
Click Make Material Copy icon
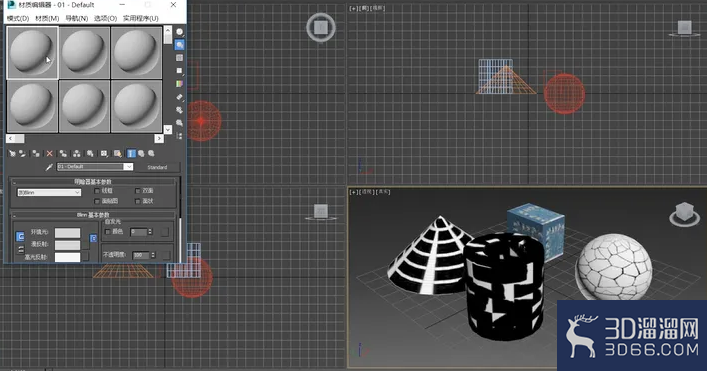[x=63, y=154]
